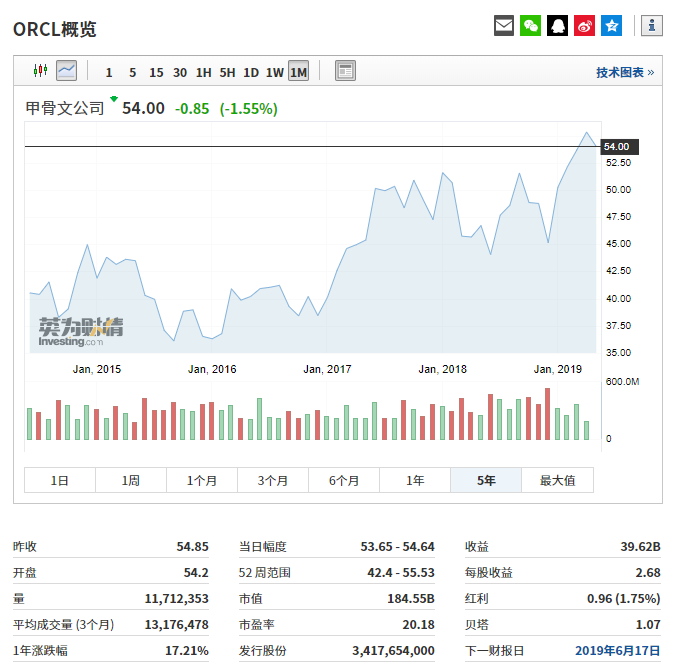Select the 1W interval

(x=275, y=72)
